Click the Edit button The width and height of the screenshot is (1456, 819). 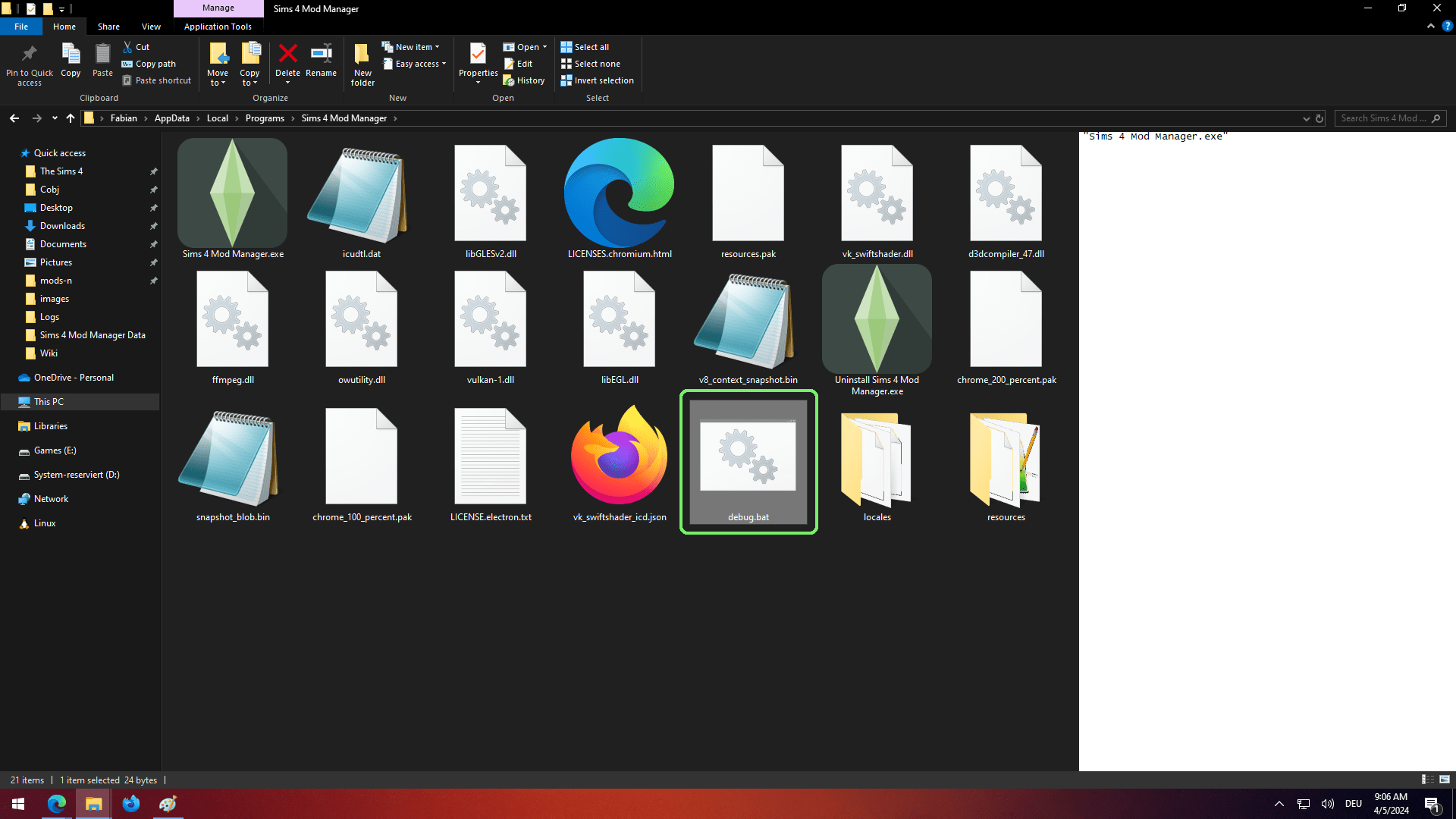click(x=518, y=64)
